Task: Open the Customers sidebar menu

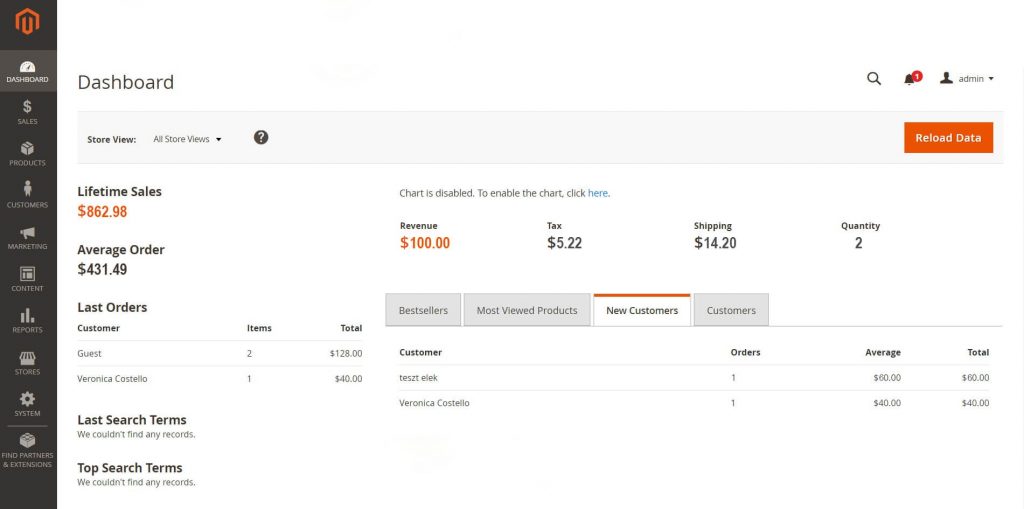Action: click(27, 195)
